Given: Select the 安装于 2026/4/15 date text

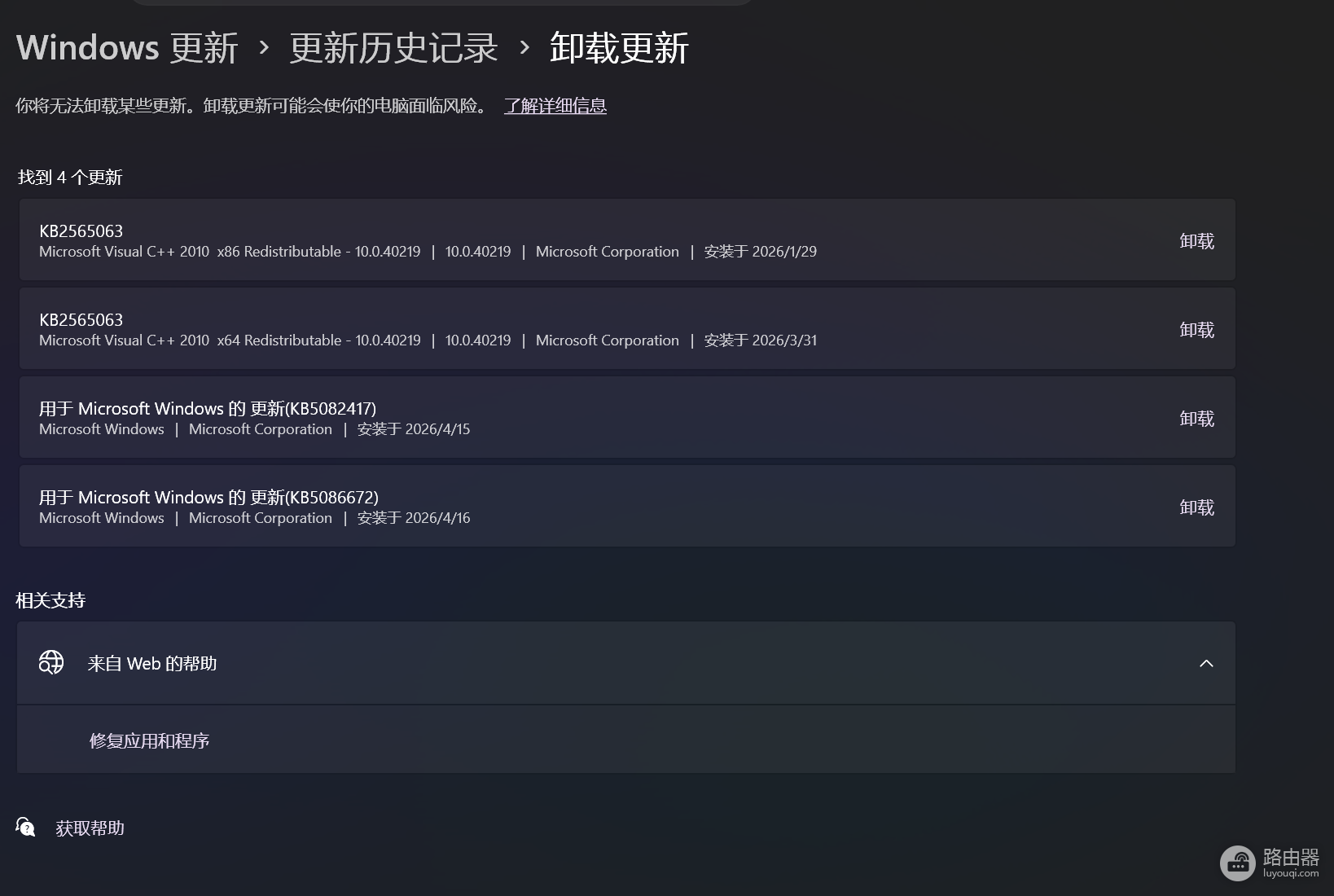Looking at the screenshot, I should (x=414, y=429).
